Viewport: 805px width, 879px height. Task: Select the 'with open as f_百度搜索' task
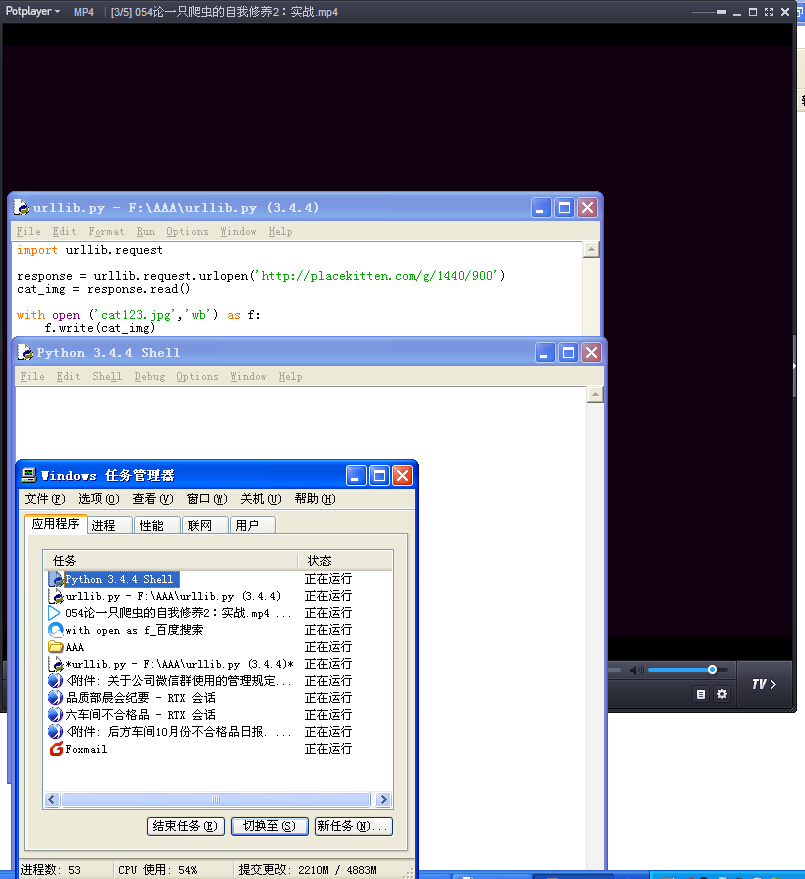coord(134,630)
